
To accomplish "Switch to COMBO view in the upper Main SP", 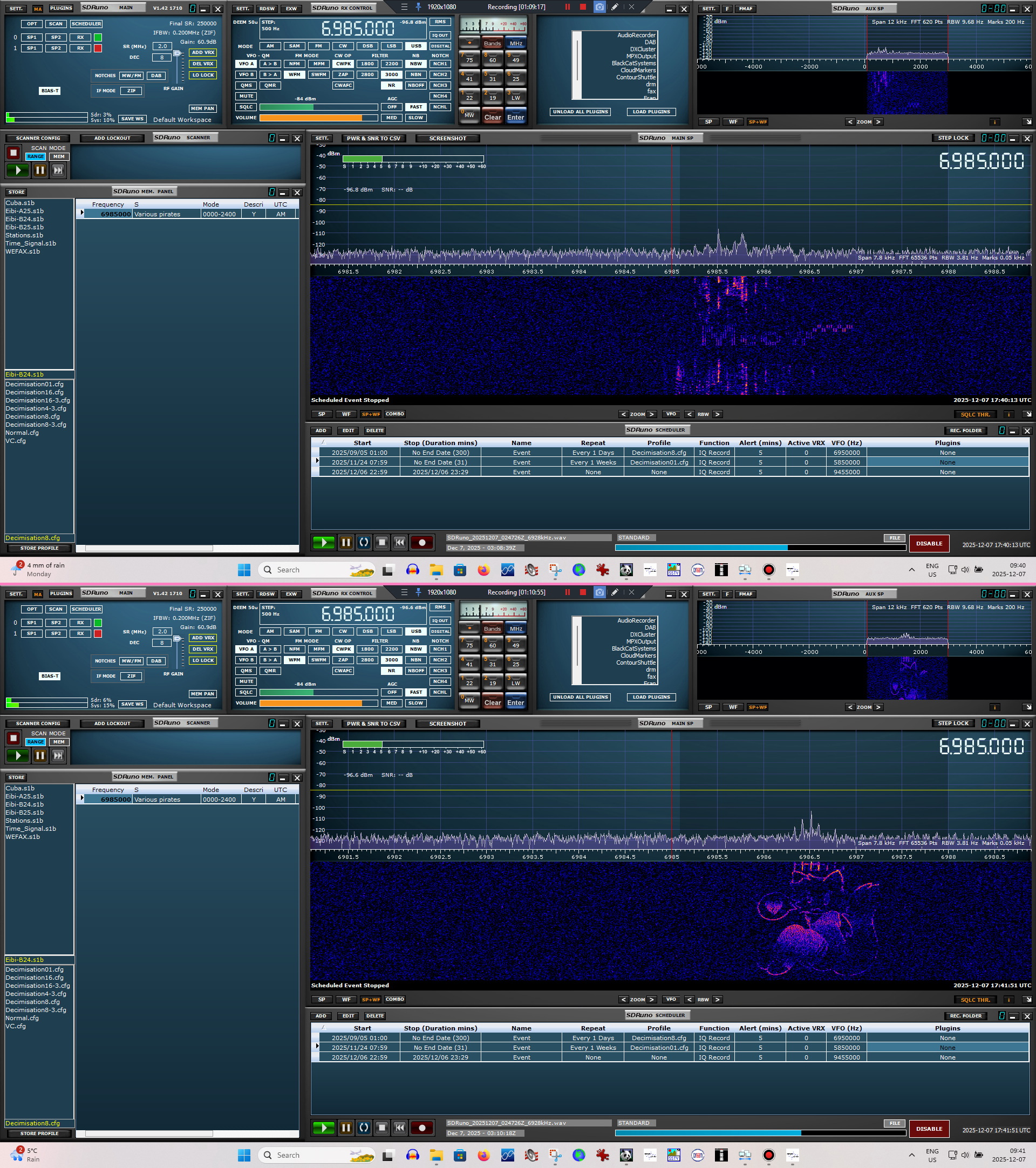I will point(394,414).
